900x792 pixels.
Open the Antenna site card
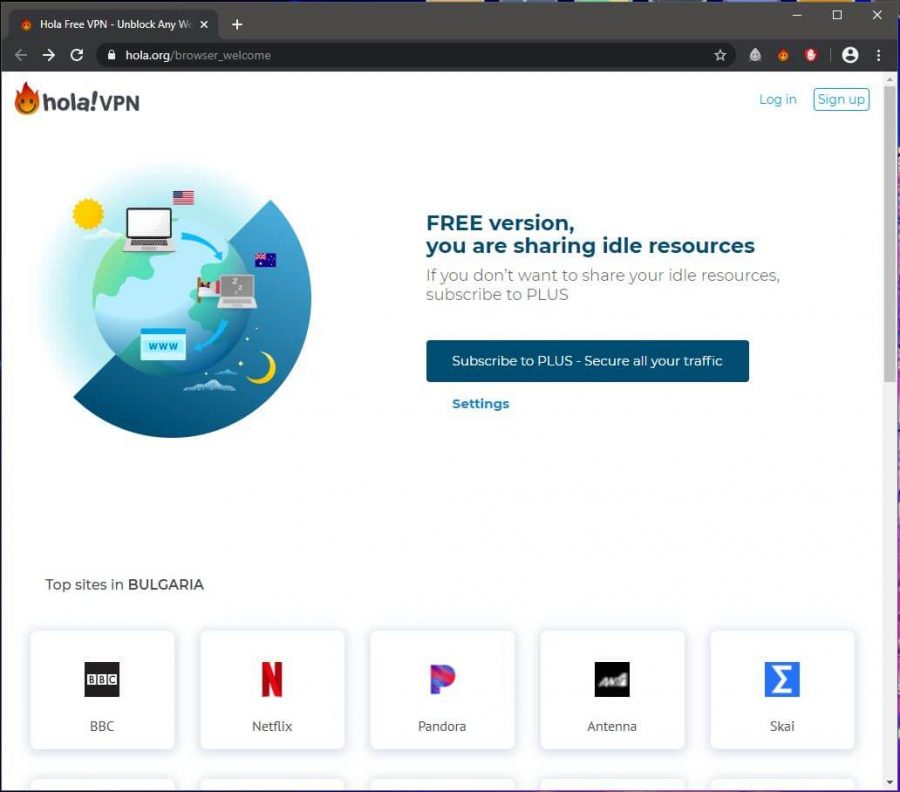(612, 689)
